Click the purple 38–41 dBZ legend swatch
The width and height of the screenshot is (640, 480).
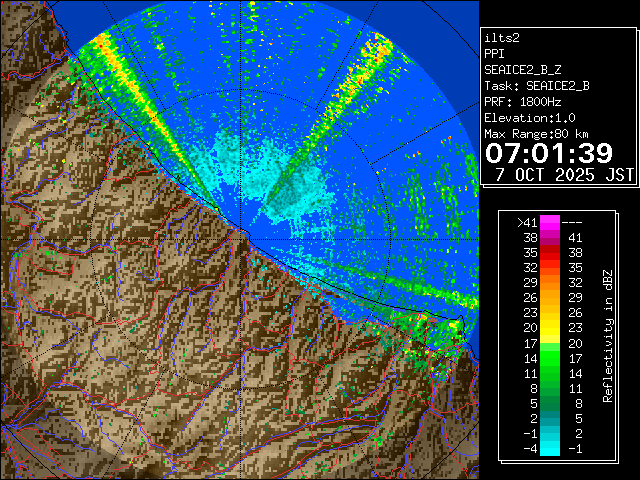tap(550, 238)
